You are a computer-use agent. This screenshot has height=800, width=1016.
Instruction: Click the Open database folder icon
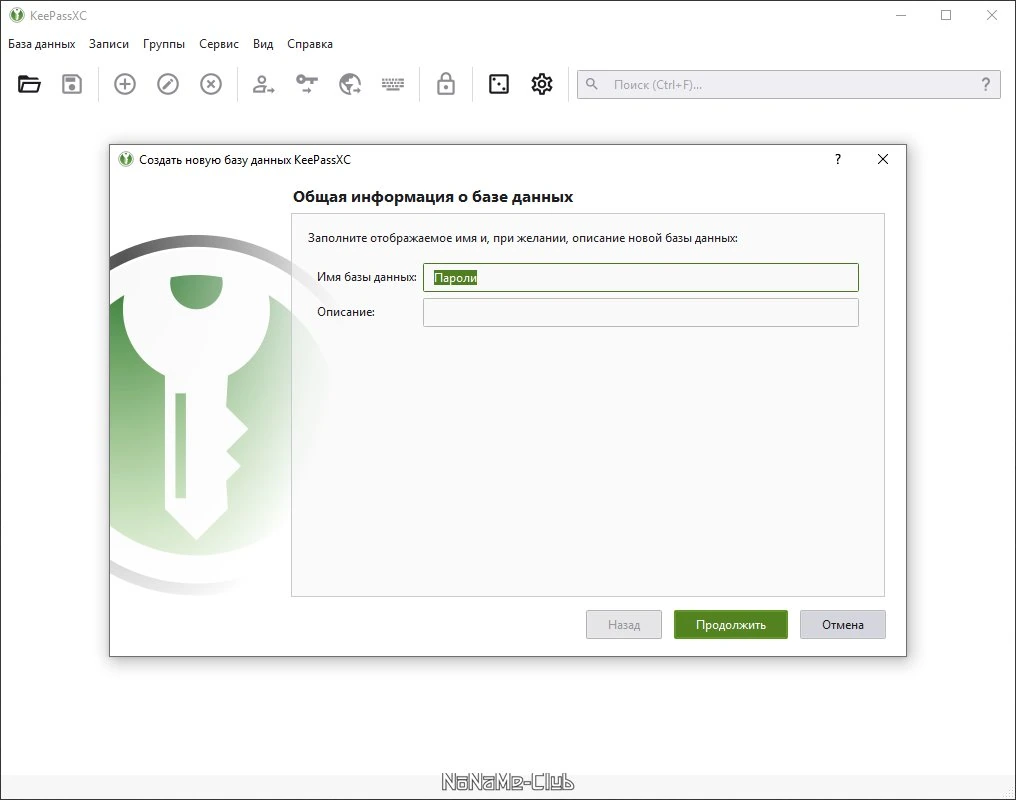click(29, 84)
